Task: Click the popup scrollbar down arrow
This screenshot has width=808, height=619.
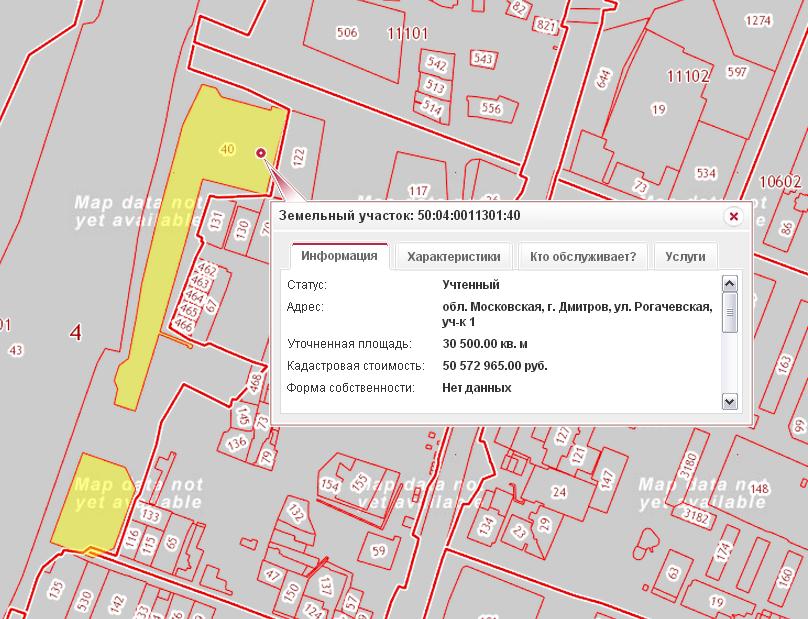Action: [x=729, y=401]
